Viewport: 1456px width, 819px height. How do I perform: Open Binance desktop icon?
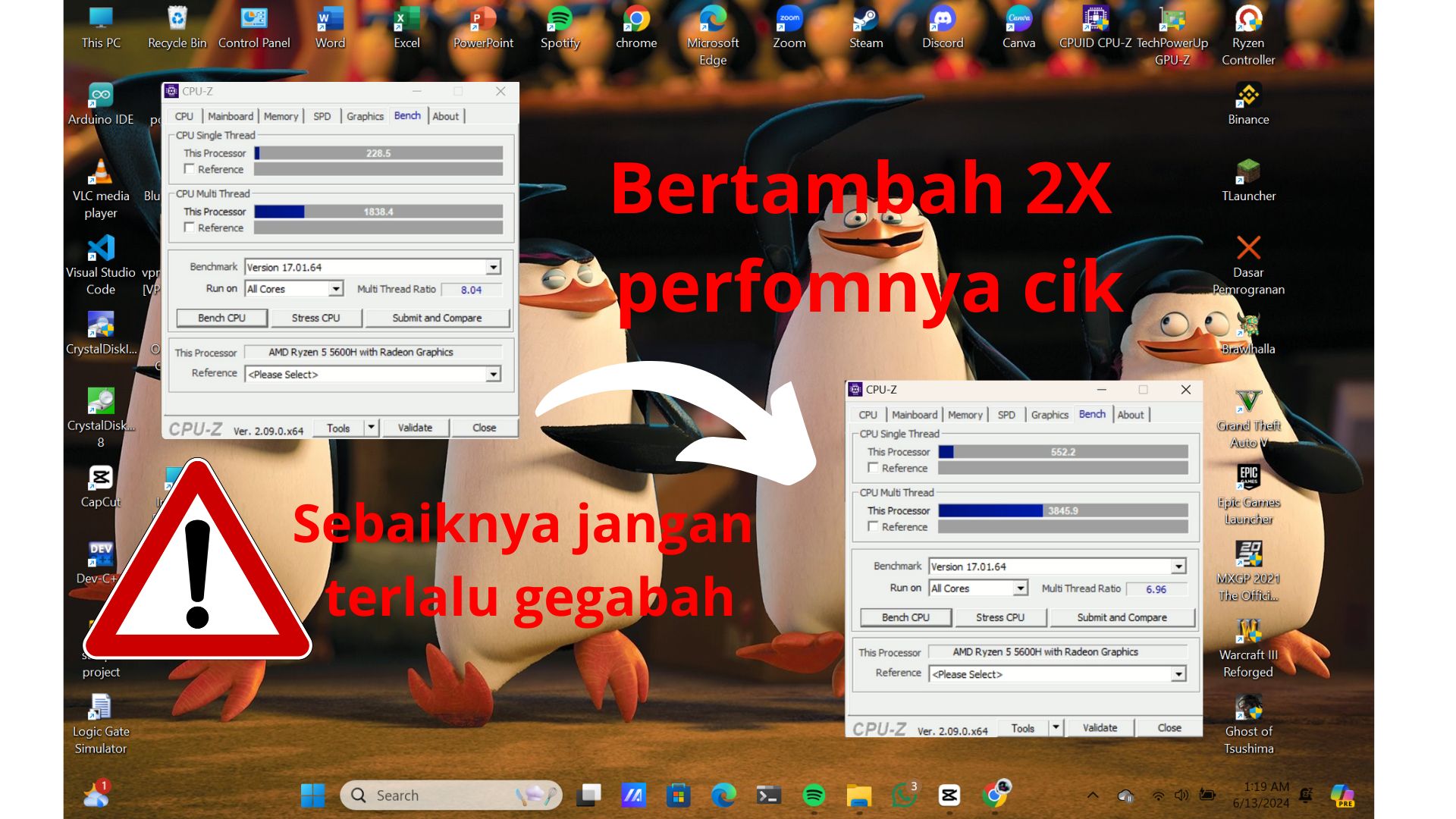coord(1247,96)
